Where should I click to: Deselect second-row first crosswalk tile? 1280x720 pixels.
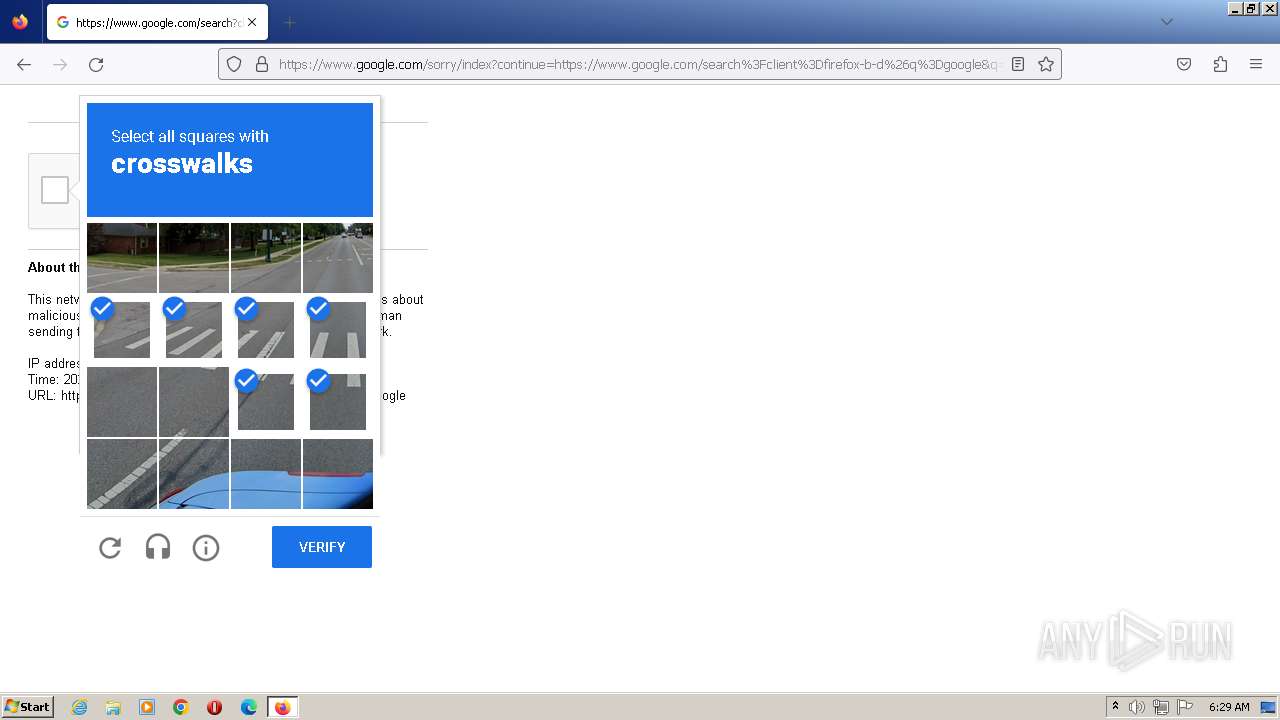[x=122, y=330]
